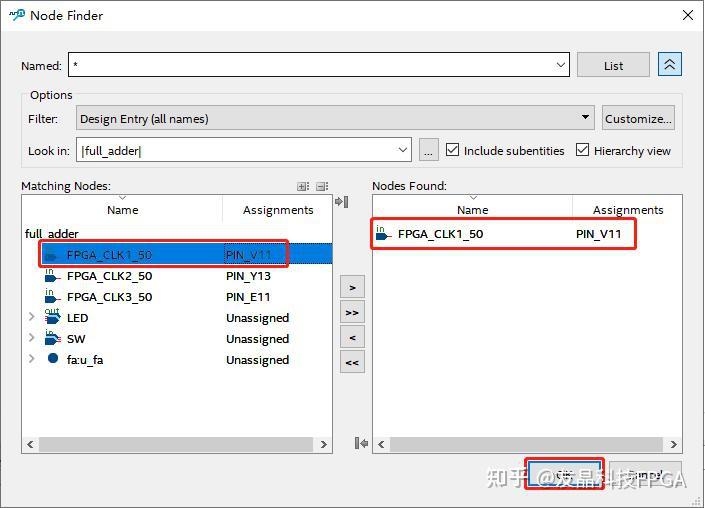Click the Unassigned cell for fa:u_fa
705x508 pixels.
[257, 360]
